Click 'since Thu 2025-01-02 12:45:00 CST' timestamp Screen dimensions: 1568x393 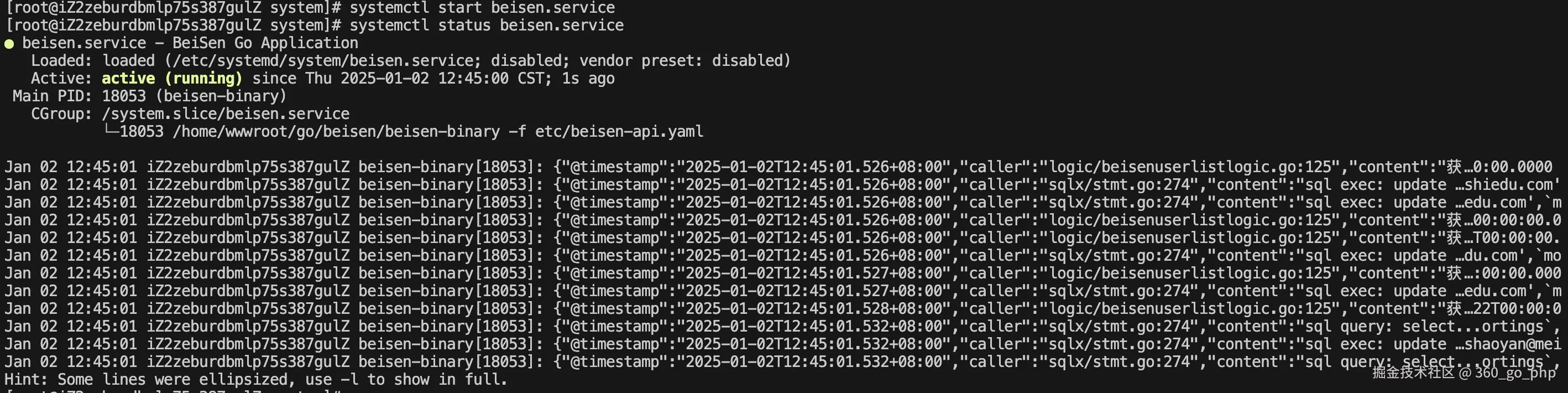coord(398,79)
